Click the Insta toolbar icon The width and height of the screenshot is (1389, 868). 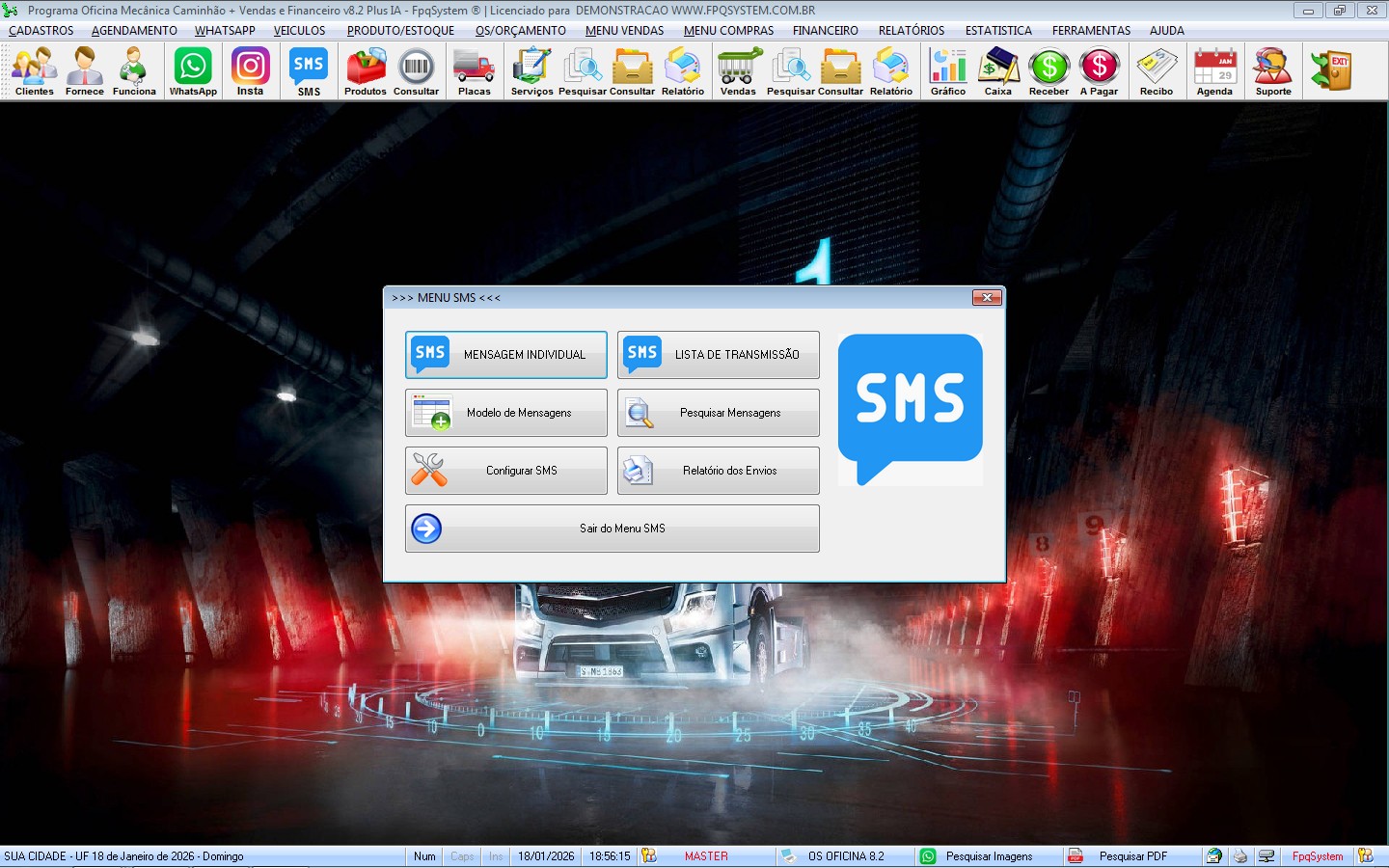tap(250, 72)
